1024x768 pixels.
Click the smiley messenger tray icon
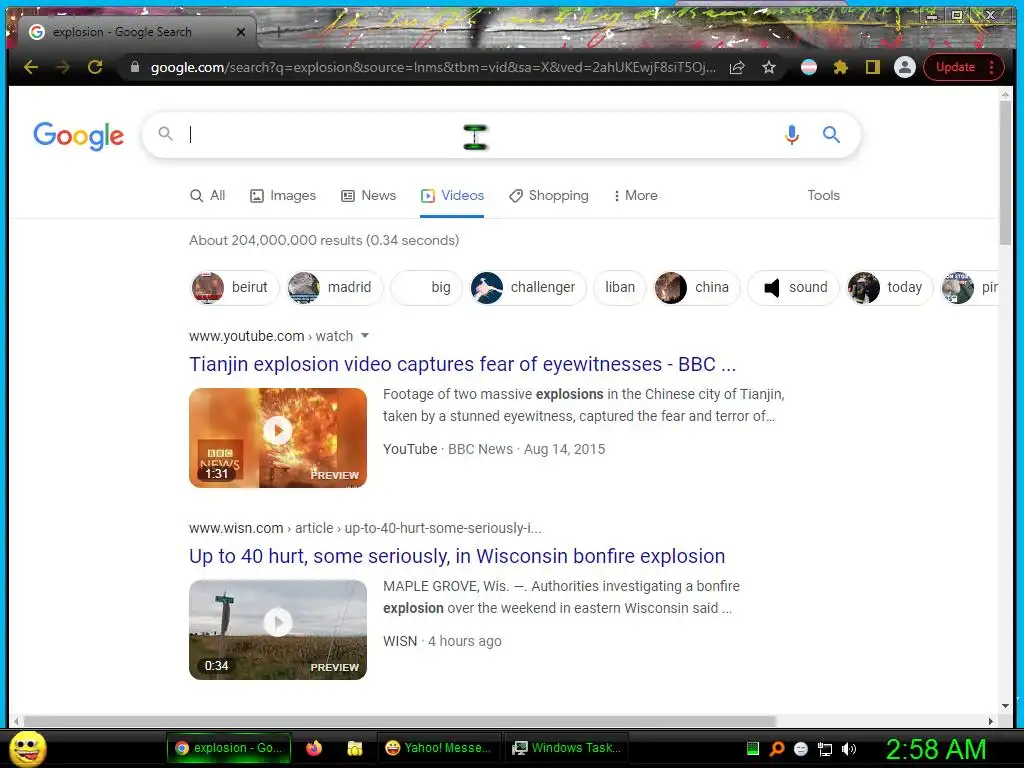801,749
